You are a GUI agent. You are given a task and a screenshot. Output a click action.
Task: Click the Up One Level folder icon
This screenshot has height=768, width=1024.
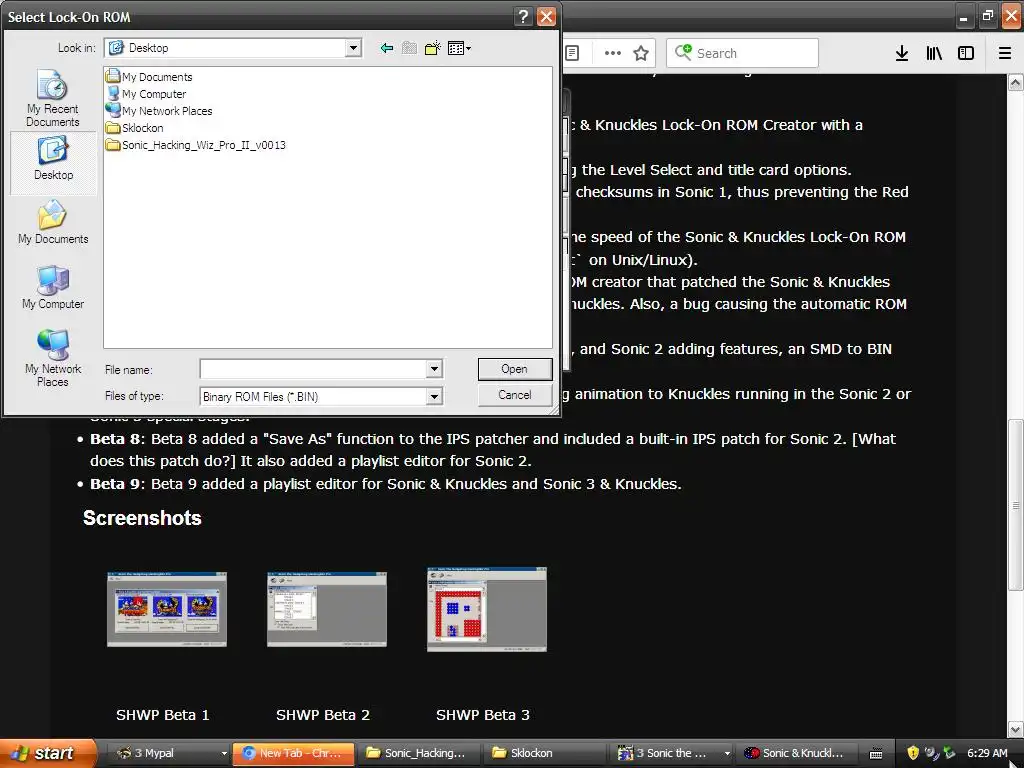pos(409,48)
